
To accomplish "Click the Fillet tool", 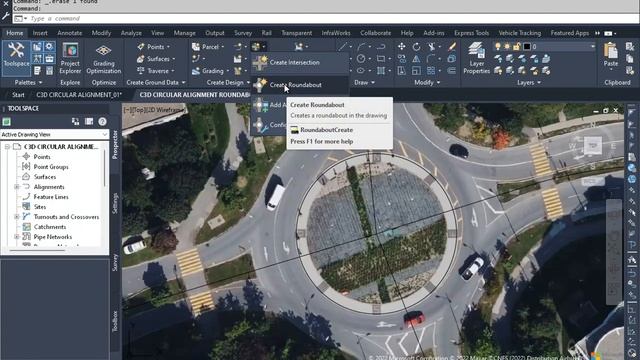I will (431, 59).
